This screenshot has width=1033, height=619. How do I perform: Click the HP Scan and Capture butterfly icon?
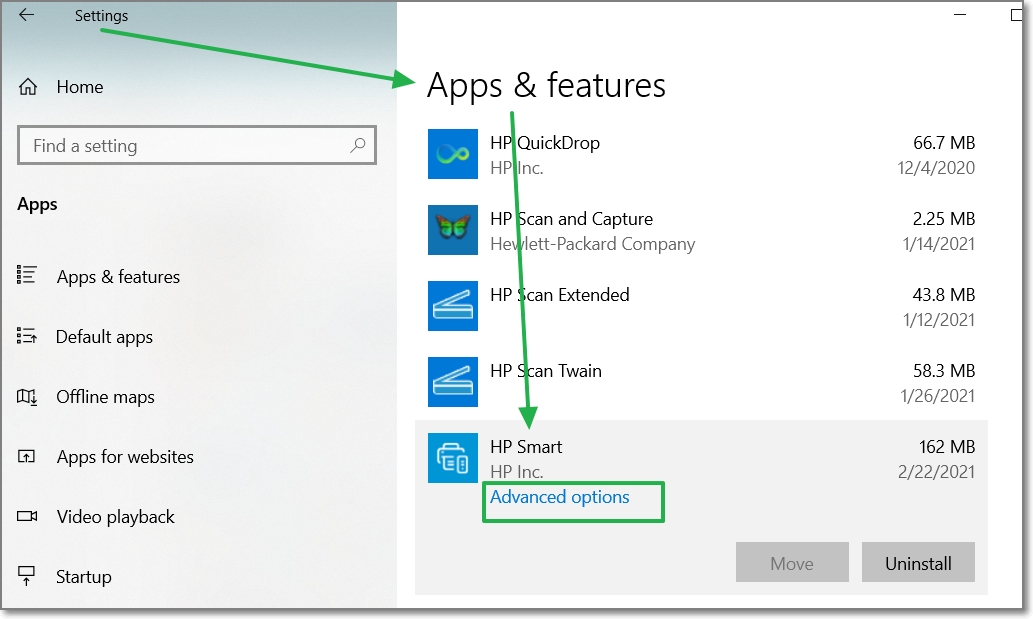[x=453, y=230]
